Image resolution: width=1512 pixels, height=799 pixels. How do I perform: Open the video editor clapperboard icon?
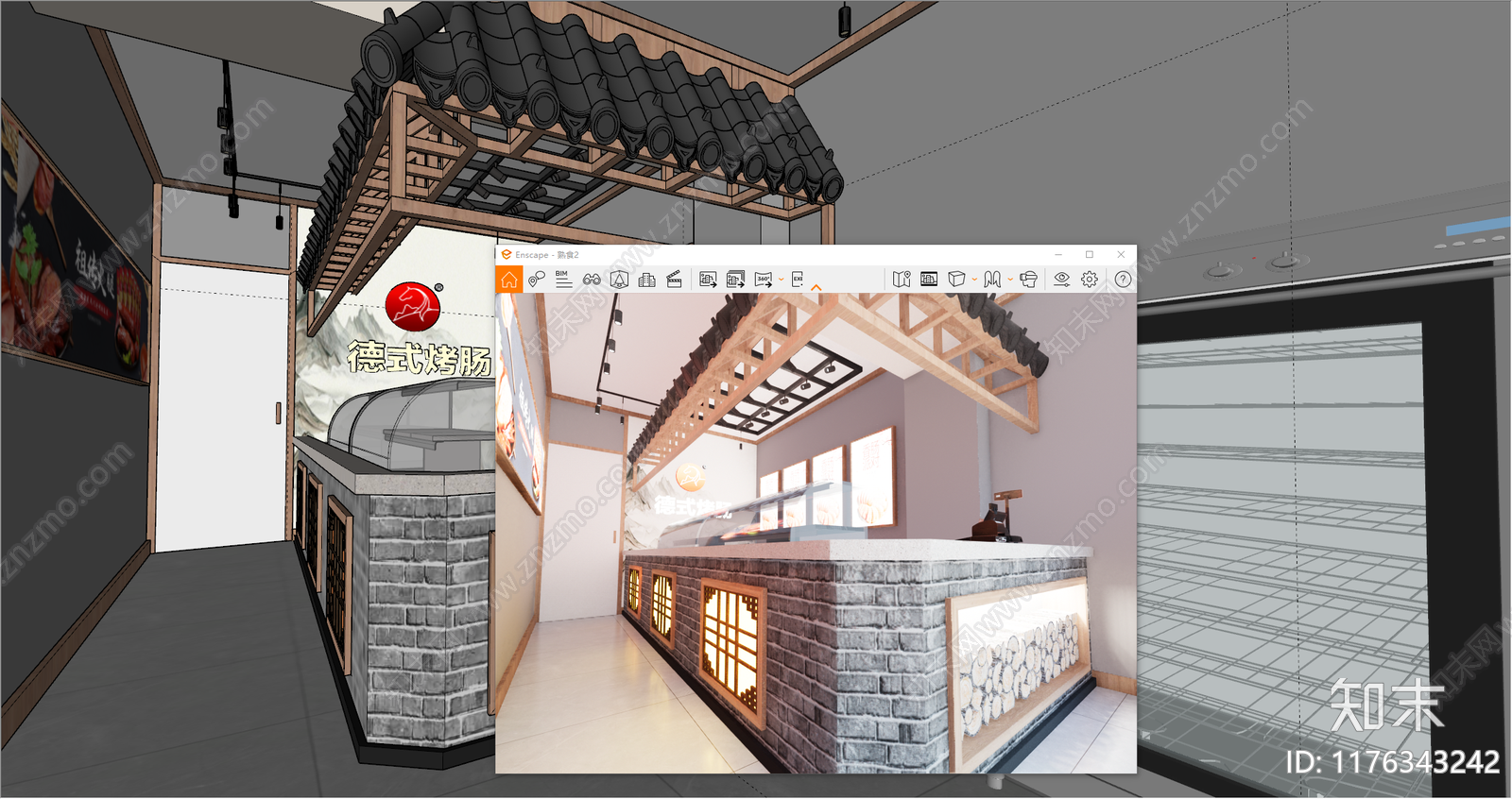(675, 279)
